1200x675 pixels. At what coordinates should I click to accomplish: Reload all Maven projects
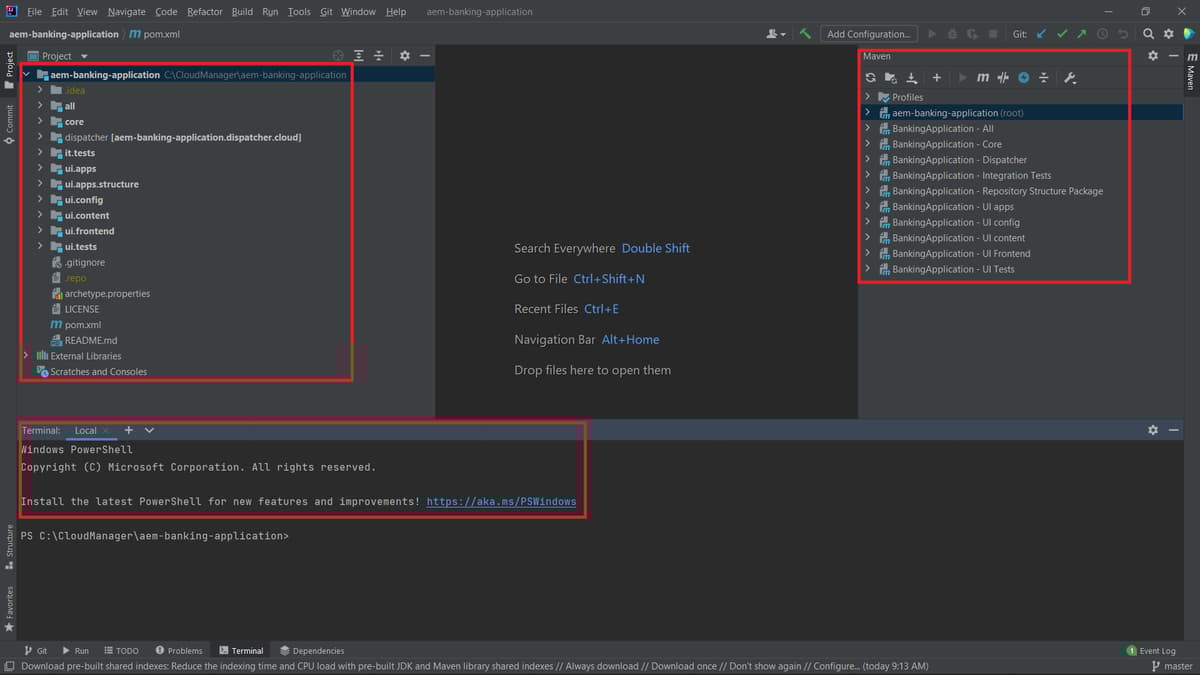click(x=870, y=77)
